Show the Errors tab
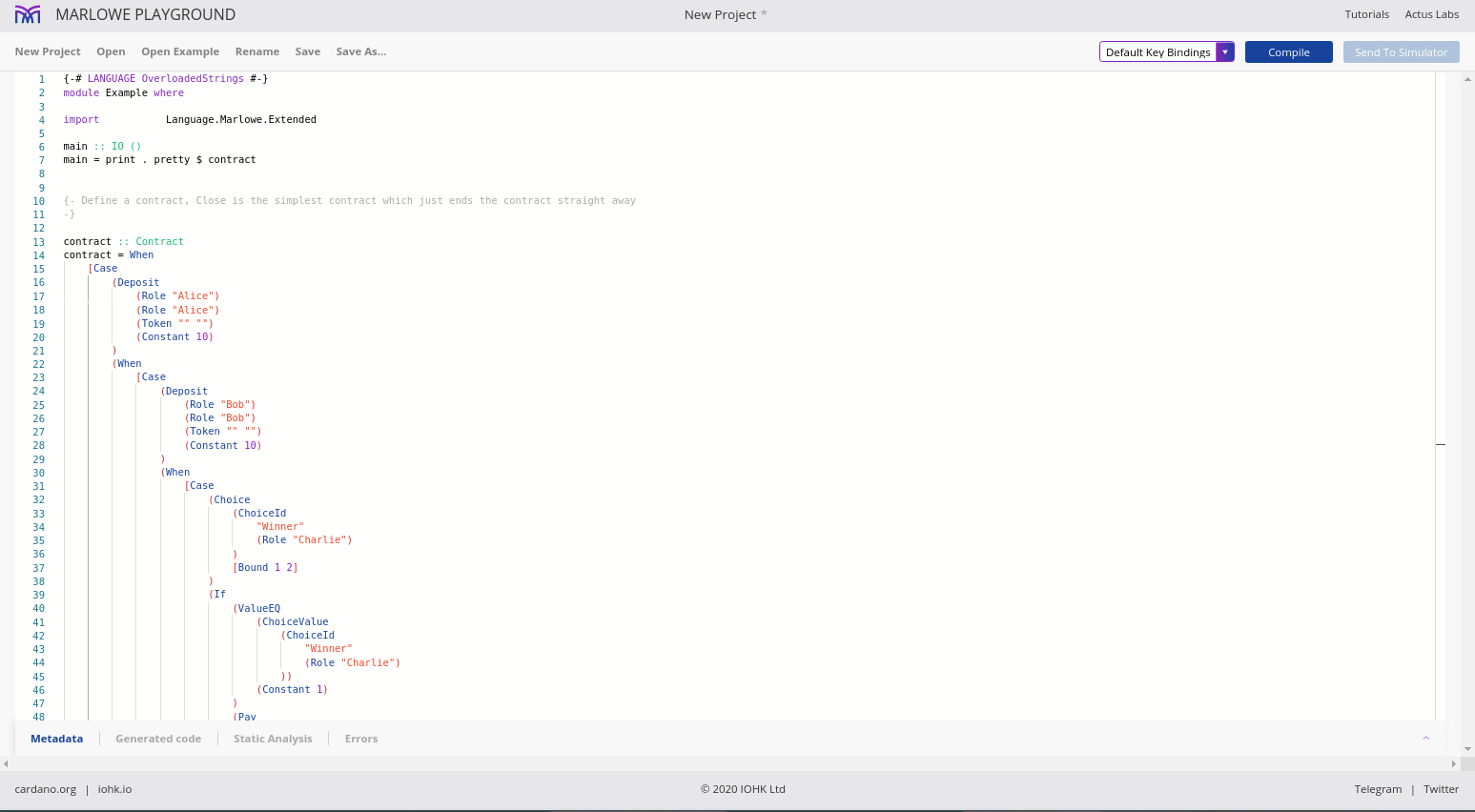This screenshot has width=1475, height=812. tap(361, 739)
